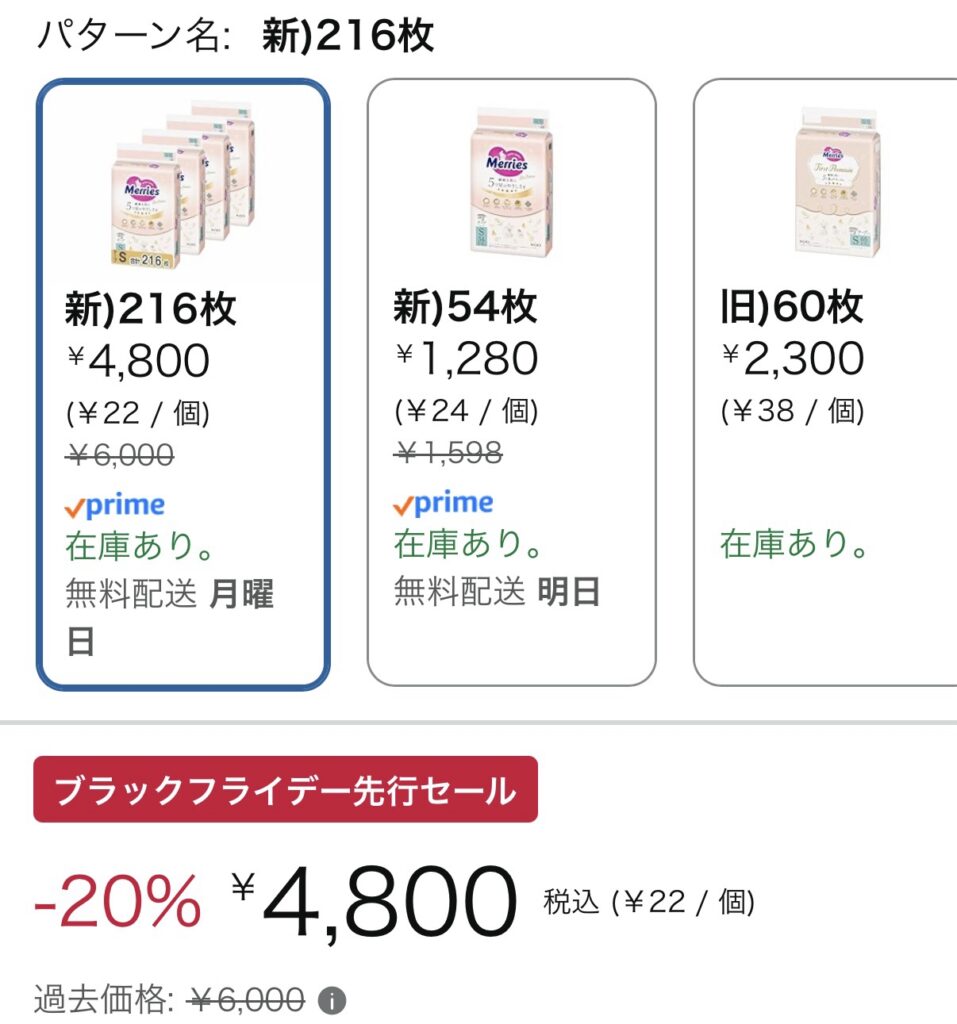The height and width of the screenshot is (1024, 957).
Task: Click the crossed-out ¥6,000 past price at bottom
Action: pos(247,998)
